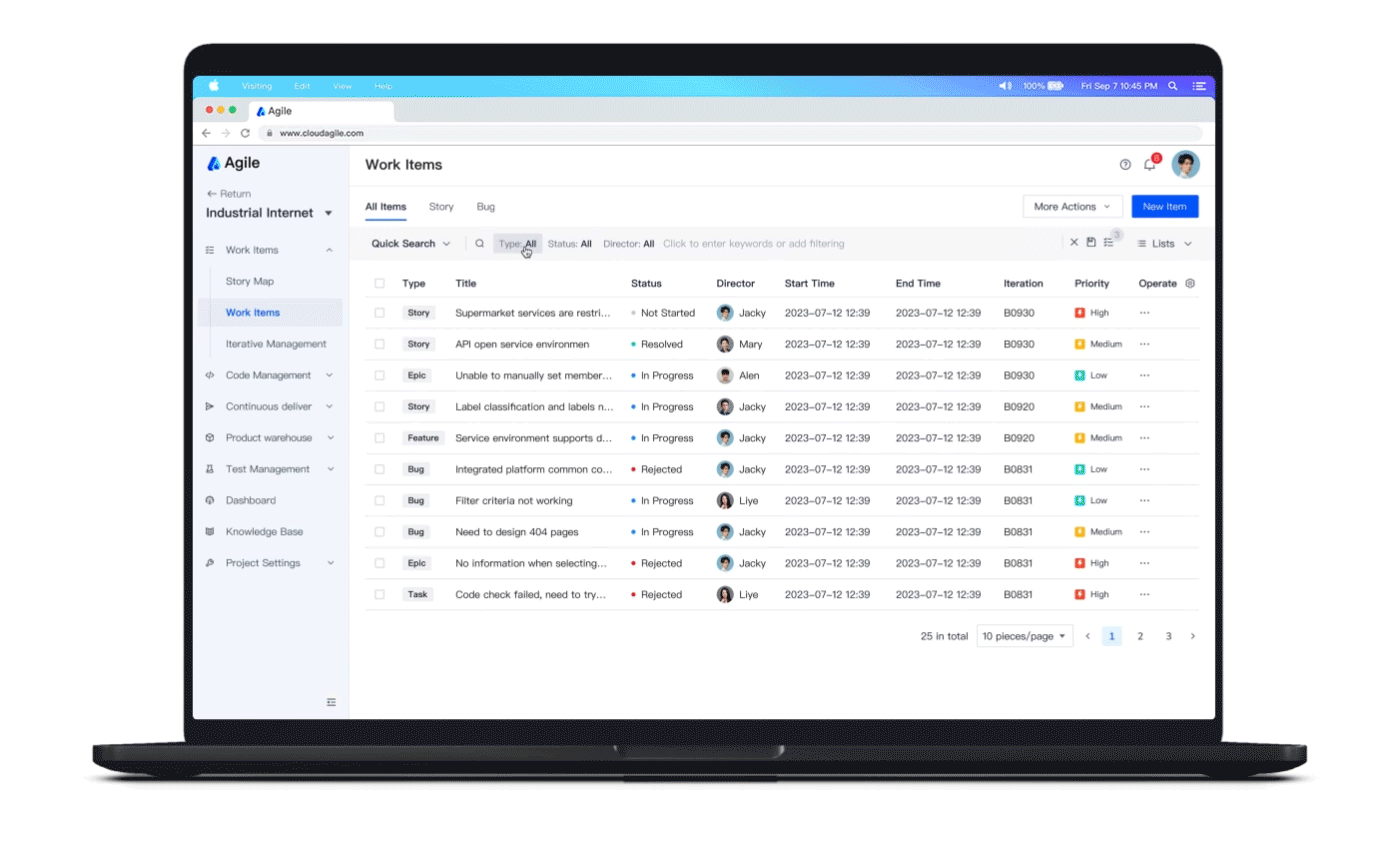This screenshot has width=1400, height=868.
Task: Switch to the Story tab
Action: (x=441, y=207)
